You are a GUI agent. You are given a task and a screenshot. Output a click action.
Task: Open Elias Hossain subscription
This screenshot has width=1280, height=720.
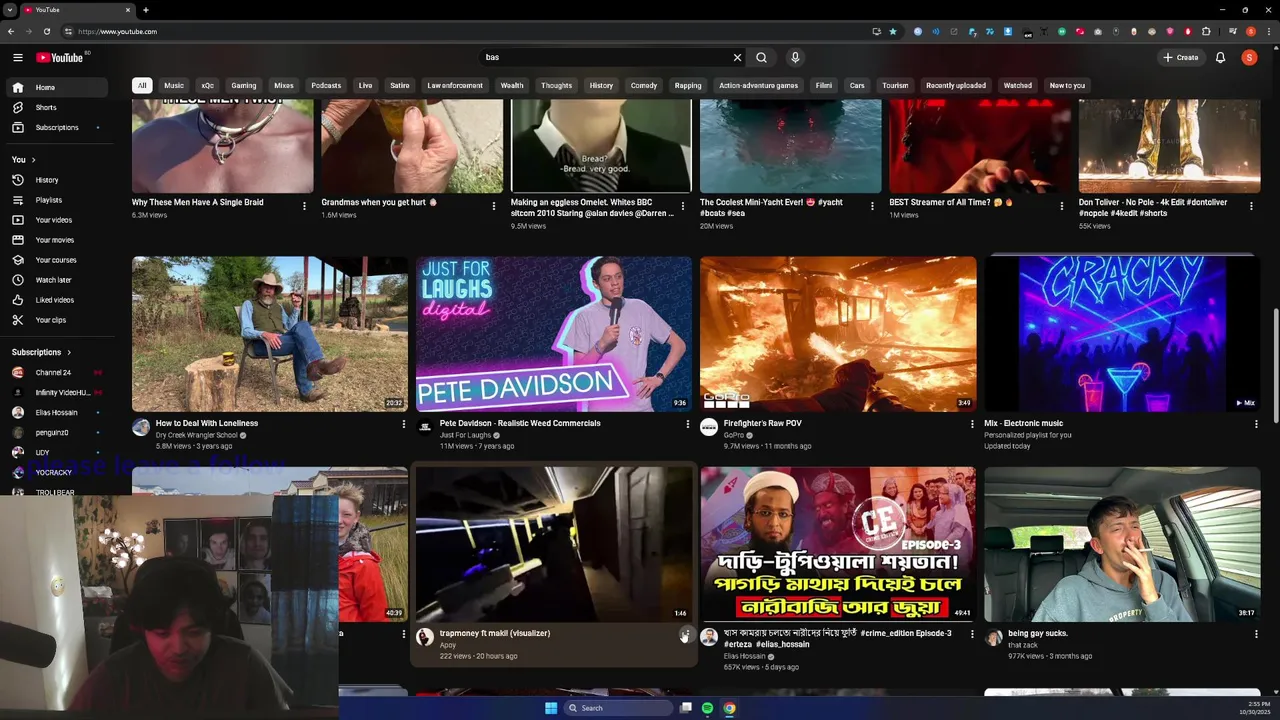pyautogui.click(x=56, y=412)
